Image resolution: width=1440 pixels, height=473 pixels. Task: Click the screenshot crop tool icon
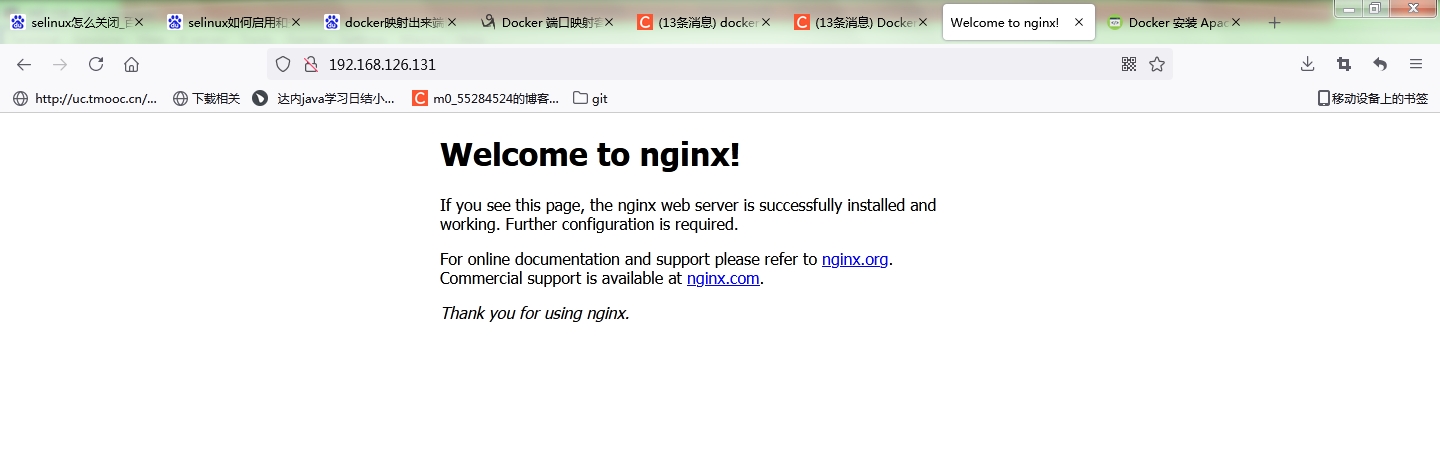point(1344,64)
